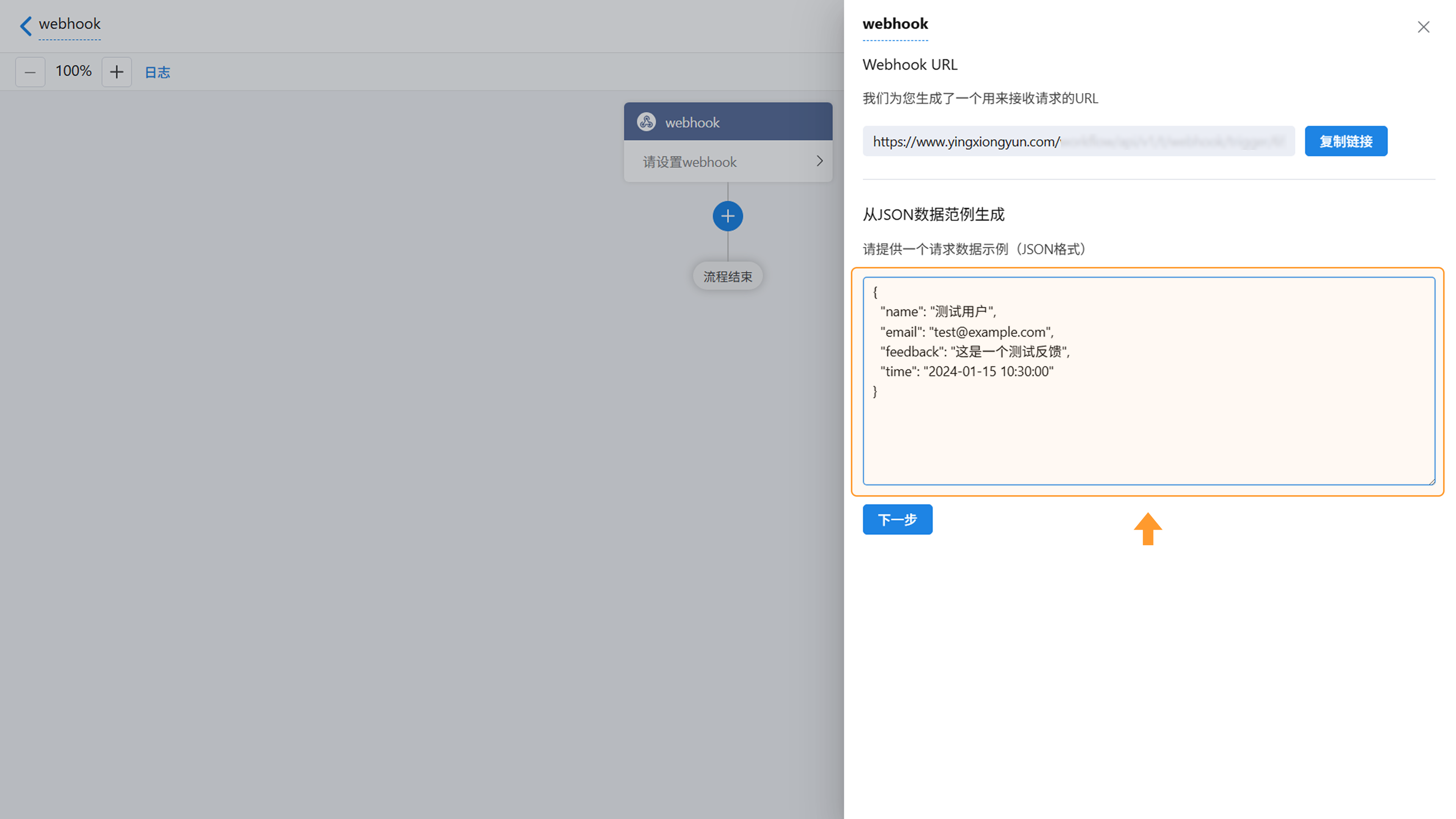Click the 100% zoom level display
This screenshot has width=1456, height=819.
[74, 71]
